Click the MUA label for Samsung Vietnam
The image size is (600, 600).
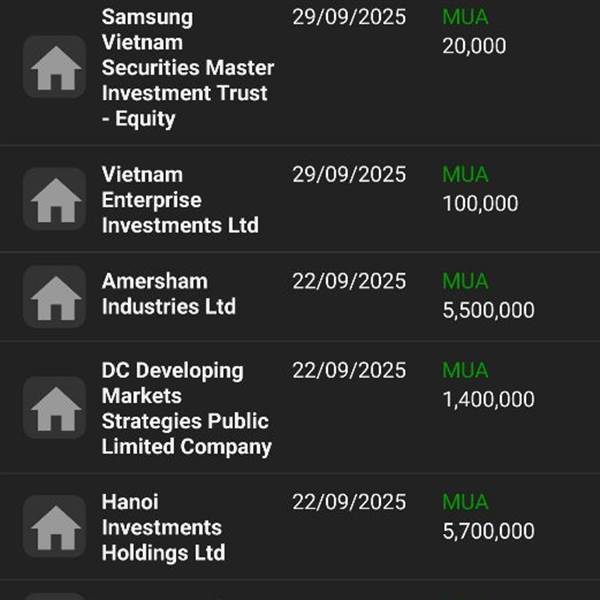(465, 17)
